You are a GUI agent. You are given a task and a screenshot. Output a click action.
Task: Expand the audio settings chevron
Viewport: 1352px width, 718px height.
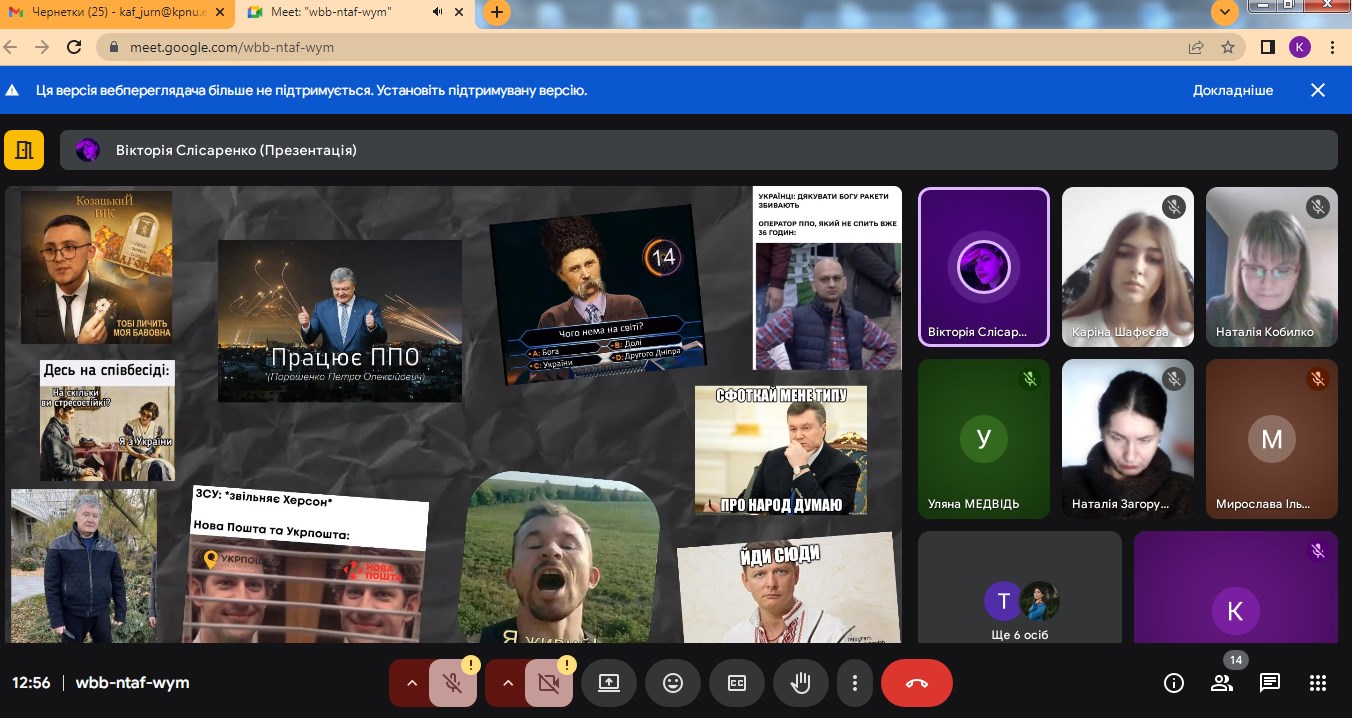pos(411,683)
